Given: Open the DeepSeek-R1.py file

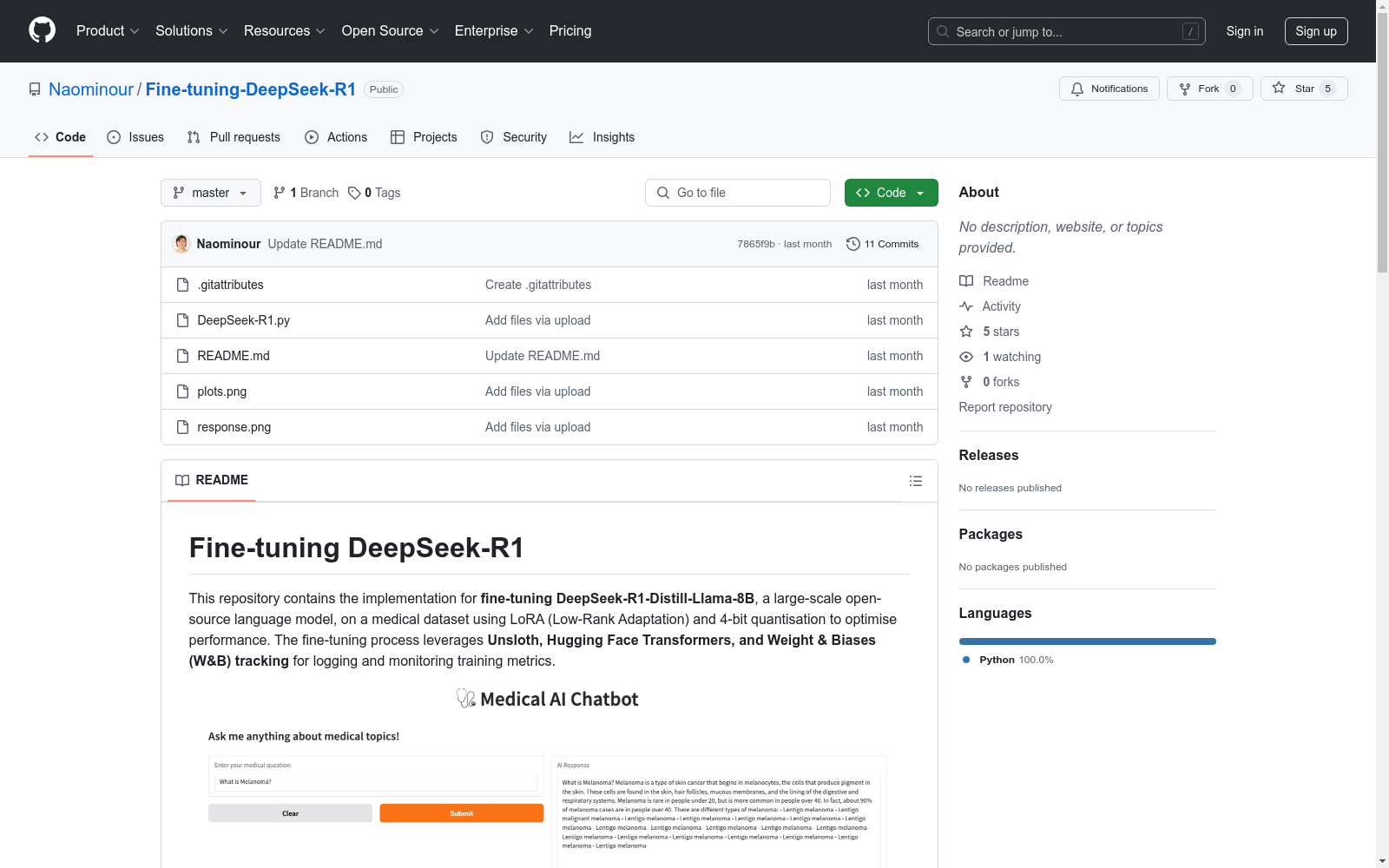Looking at the screenshot, I should tap(243, 320).
